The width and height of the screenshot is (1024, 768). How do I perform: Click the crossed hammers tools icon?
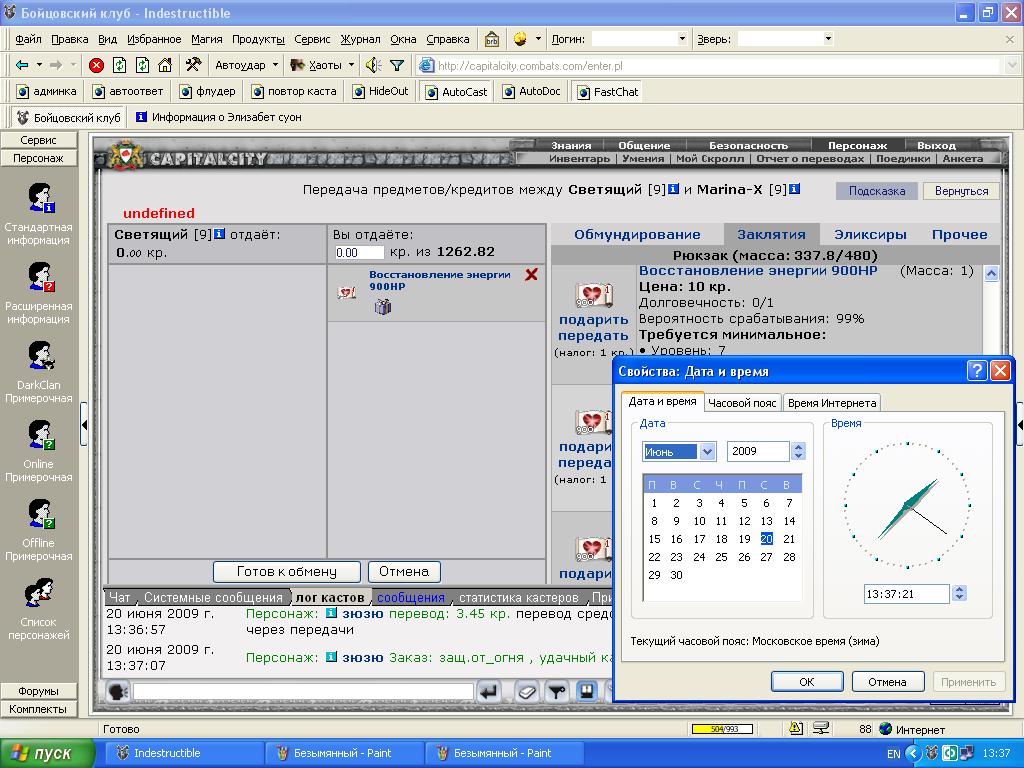pyautogui.click(x=193, y=65)
